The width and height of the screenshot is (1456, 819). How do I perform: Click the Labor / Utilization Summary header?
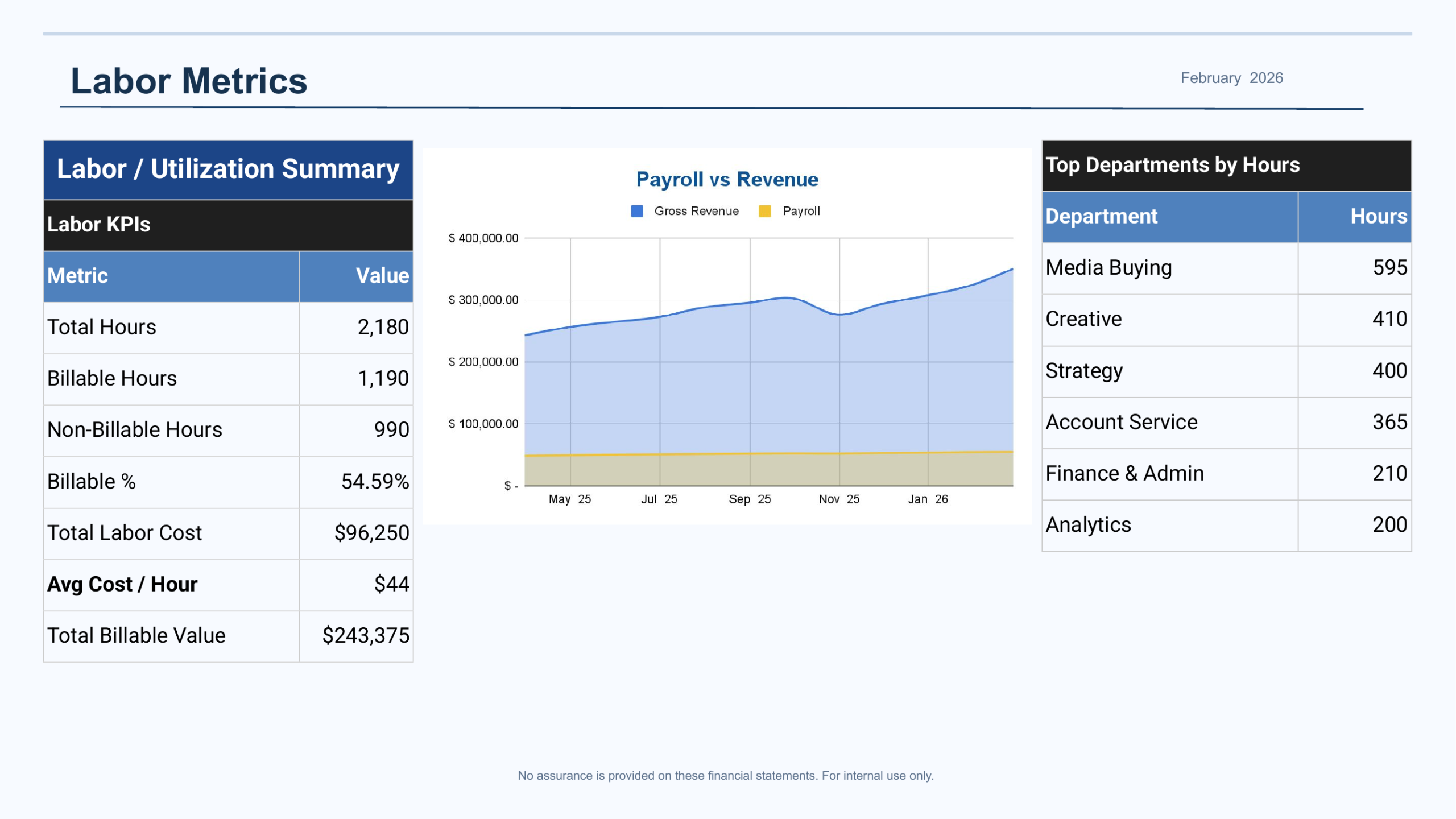[228, 168]
